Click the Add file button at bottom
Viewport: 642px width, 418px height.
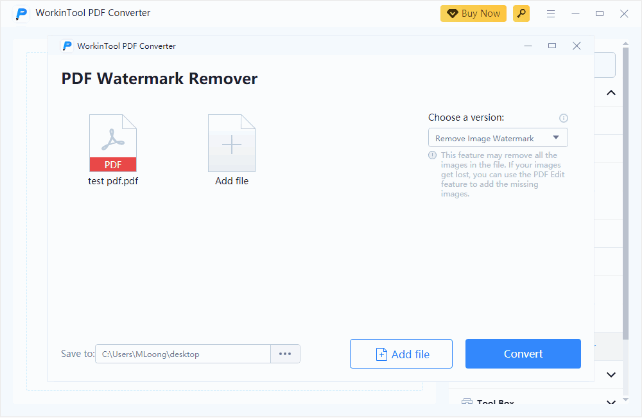click(401, 354)
